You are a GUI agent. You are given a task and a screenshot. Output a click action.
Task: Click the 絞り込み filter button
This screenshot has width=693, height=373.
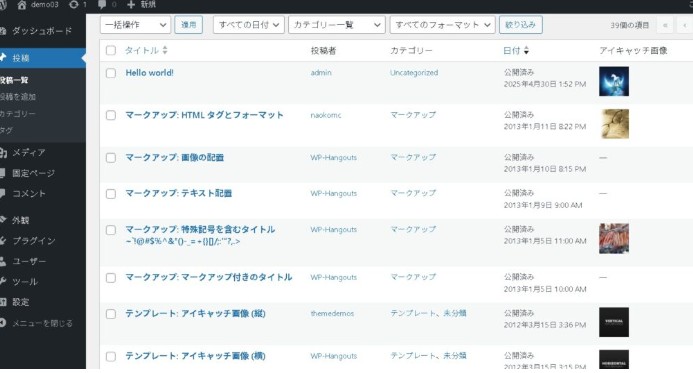pos(521,25)
